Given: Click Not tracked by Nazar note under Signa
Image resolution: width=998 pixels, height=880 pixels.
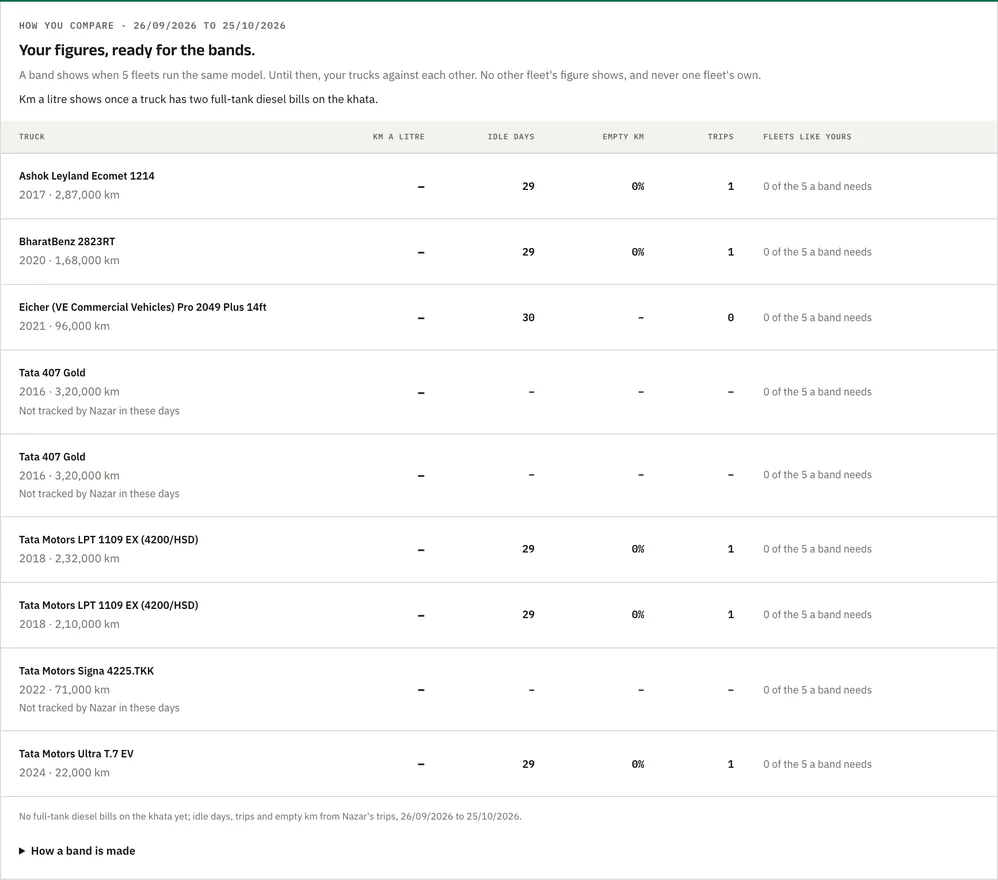Looking at the screenshot, I should [99, 708].
